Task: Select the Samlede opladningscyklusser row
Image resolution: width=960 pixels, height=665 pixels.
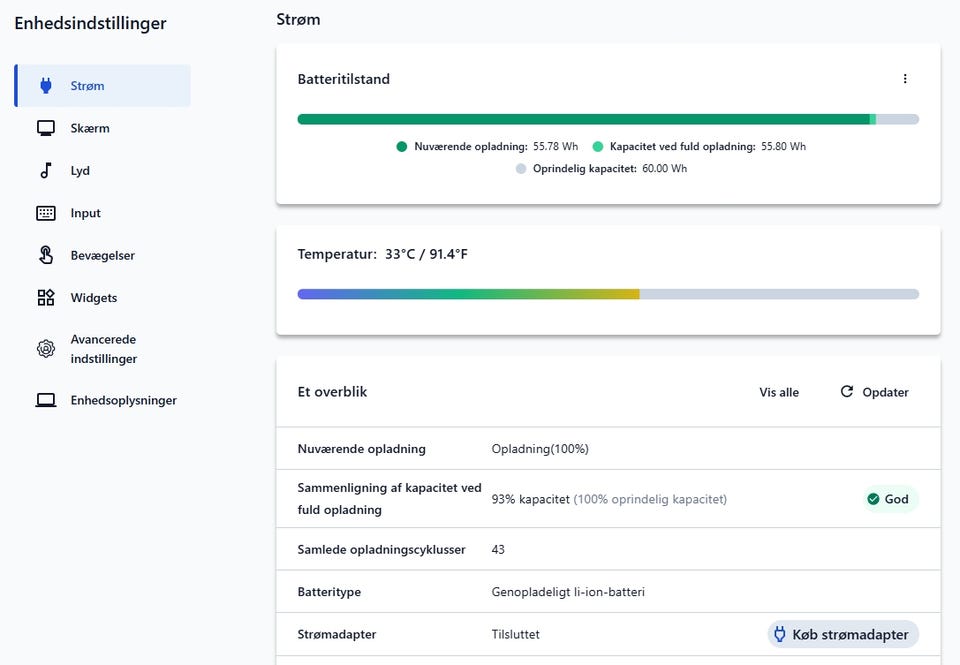Action: click(x=607, y=549)
